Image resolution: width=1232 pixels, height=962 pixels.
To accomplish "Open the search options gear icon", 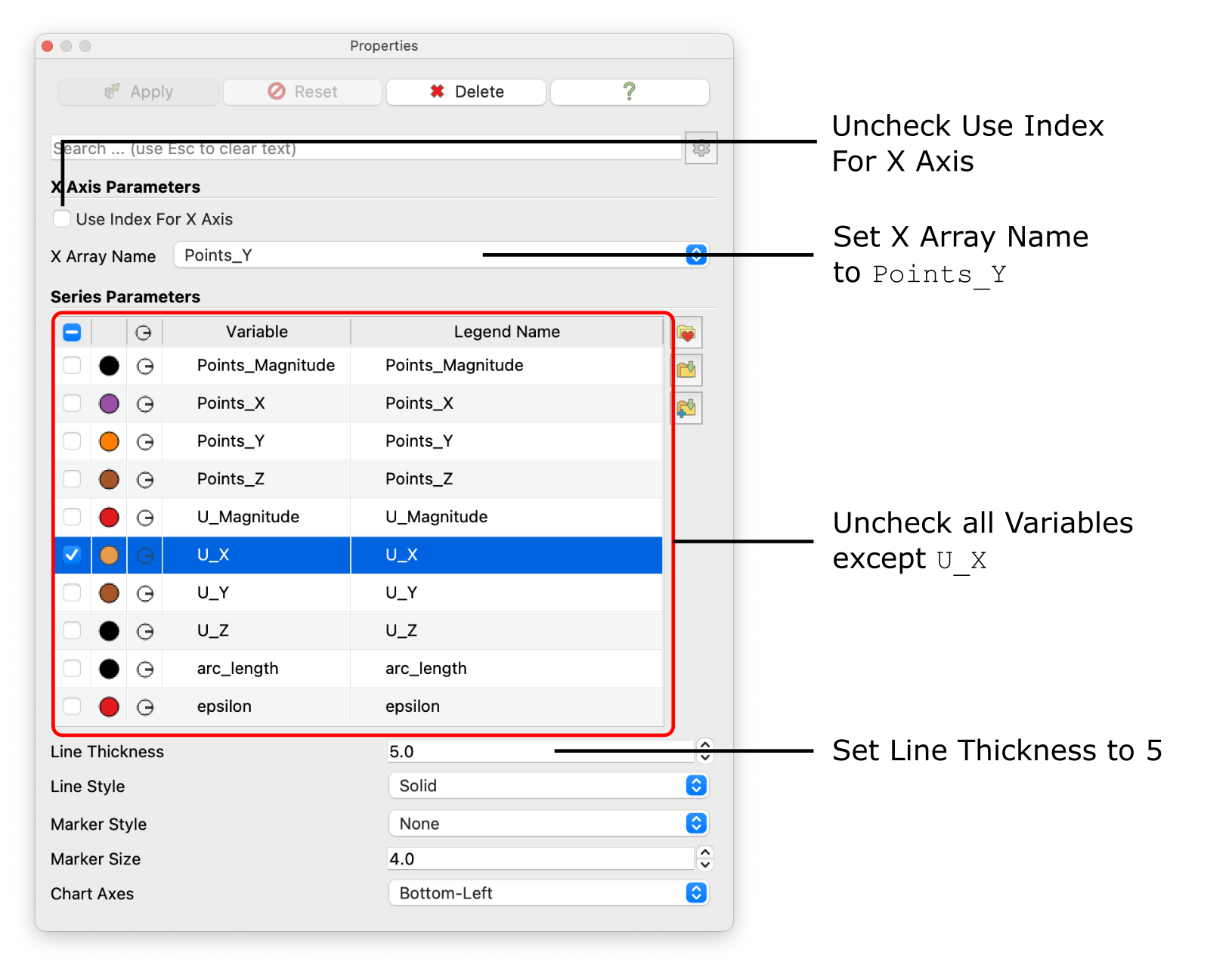I will click(x=701, y=148).
